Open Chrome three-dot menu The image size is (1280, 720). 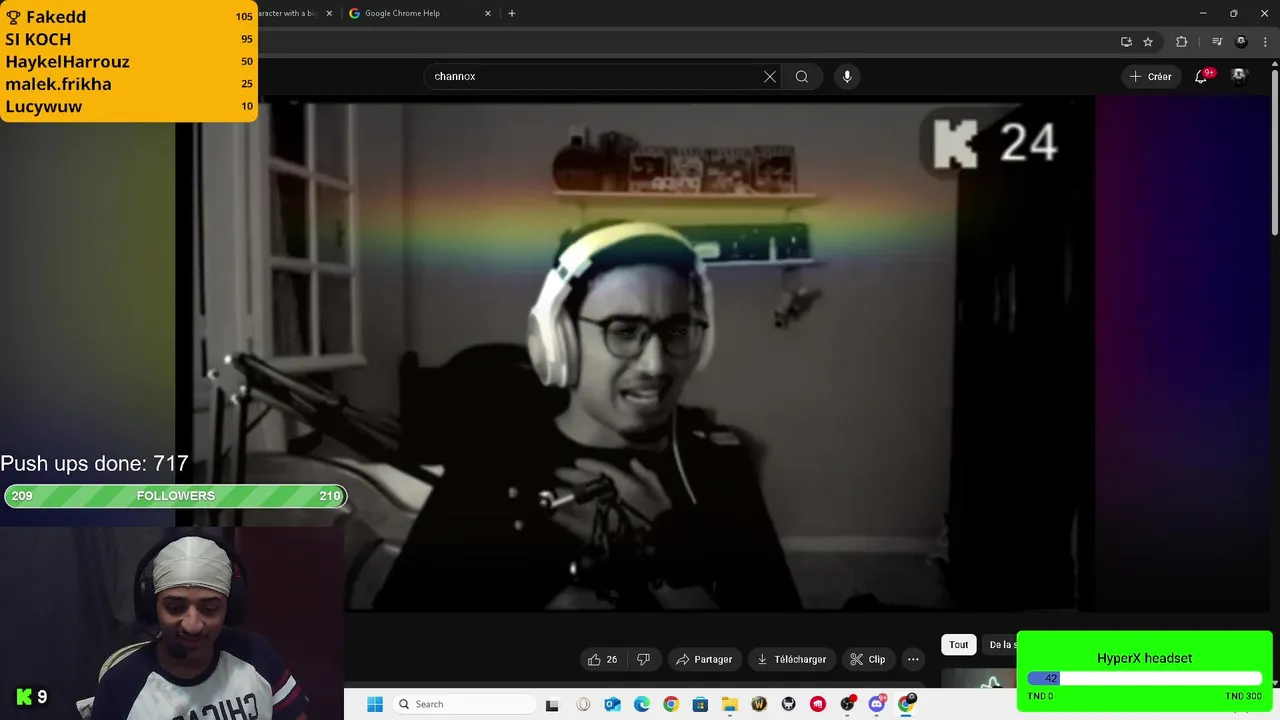pos(1265,42)
